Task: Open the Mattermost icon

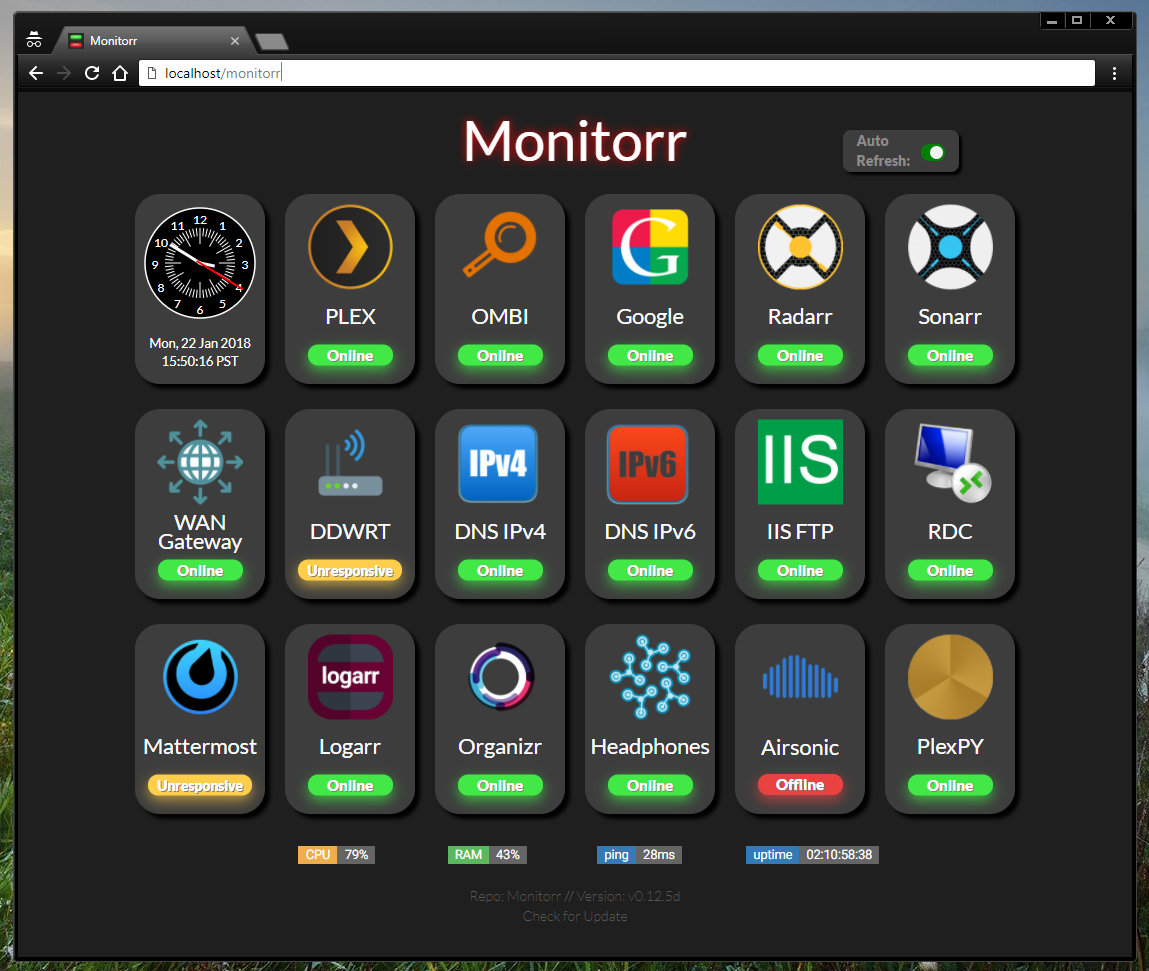Action: (x=200, y=676)
